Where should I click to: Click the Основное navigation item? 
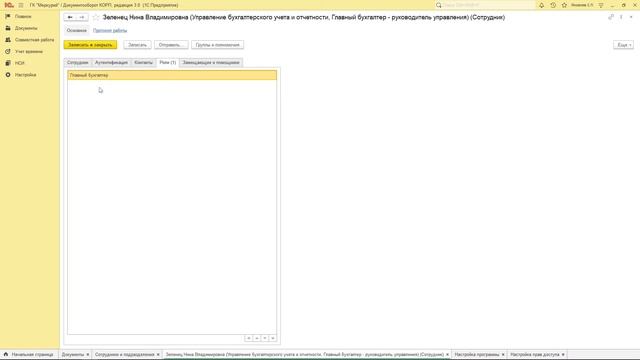(77, 30)
